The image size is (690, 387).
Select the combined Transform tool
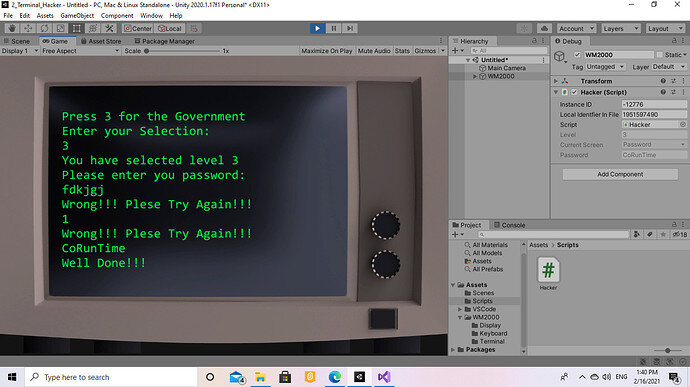pos(93,28)
